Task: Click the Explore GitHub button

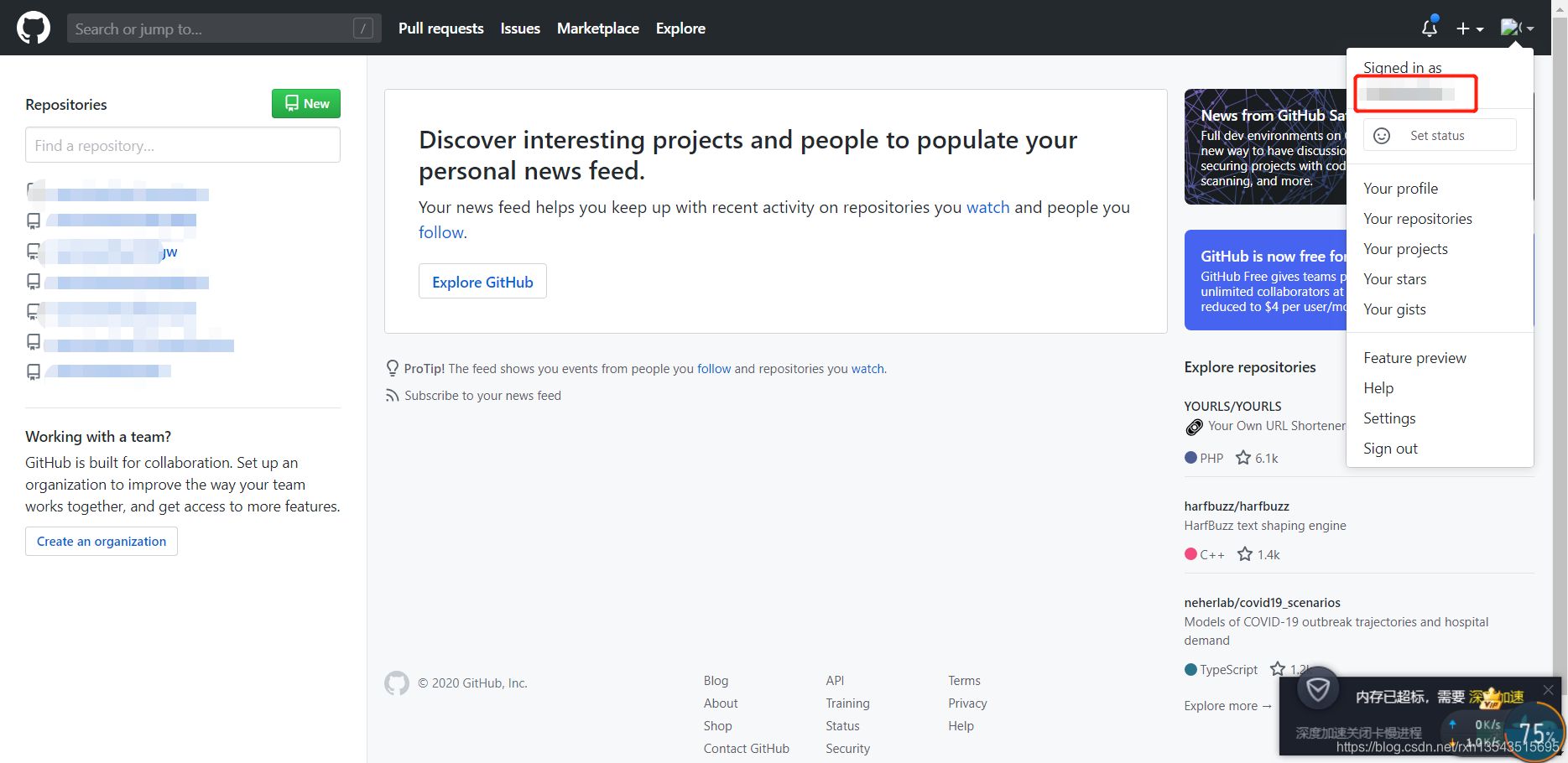Action: pos(482,282)
